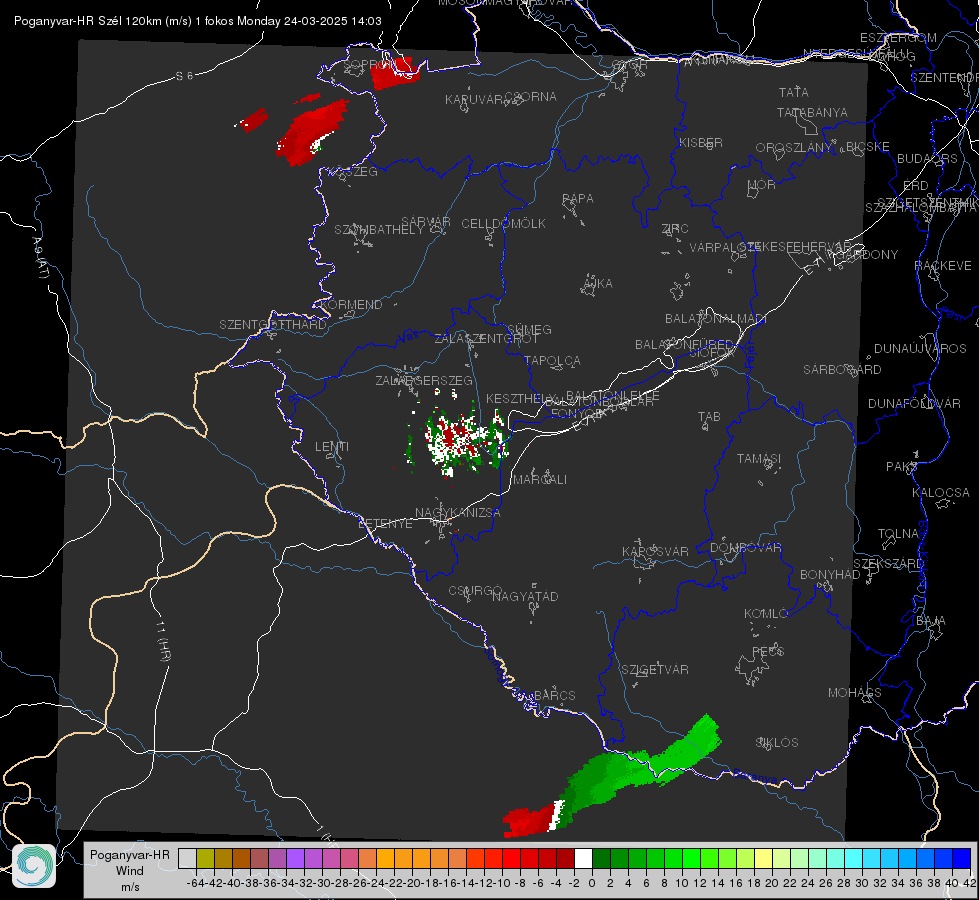This screenshot has height=900, width=979.
Task: Select the rightmost dark blue legend swatch
Action: click(962, 859)
